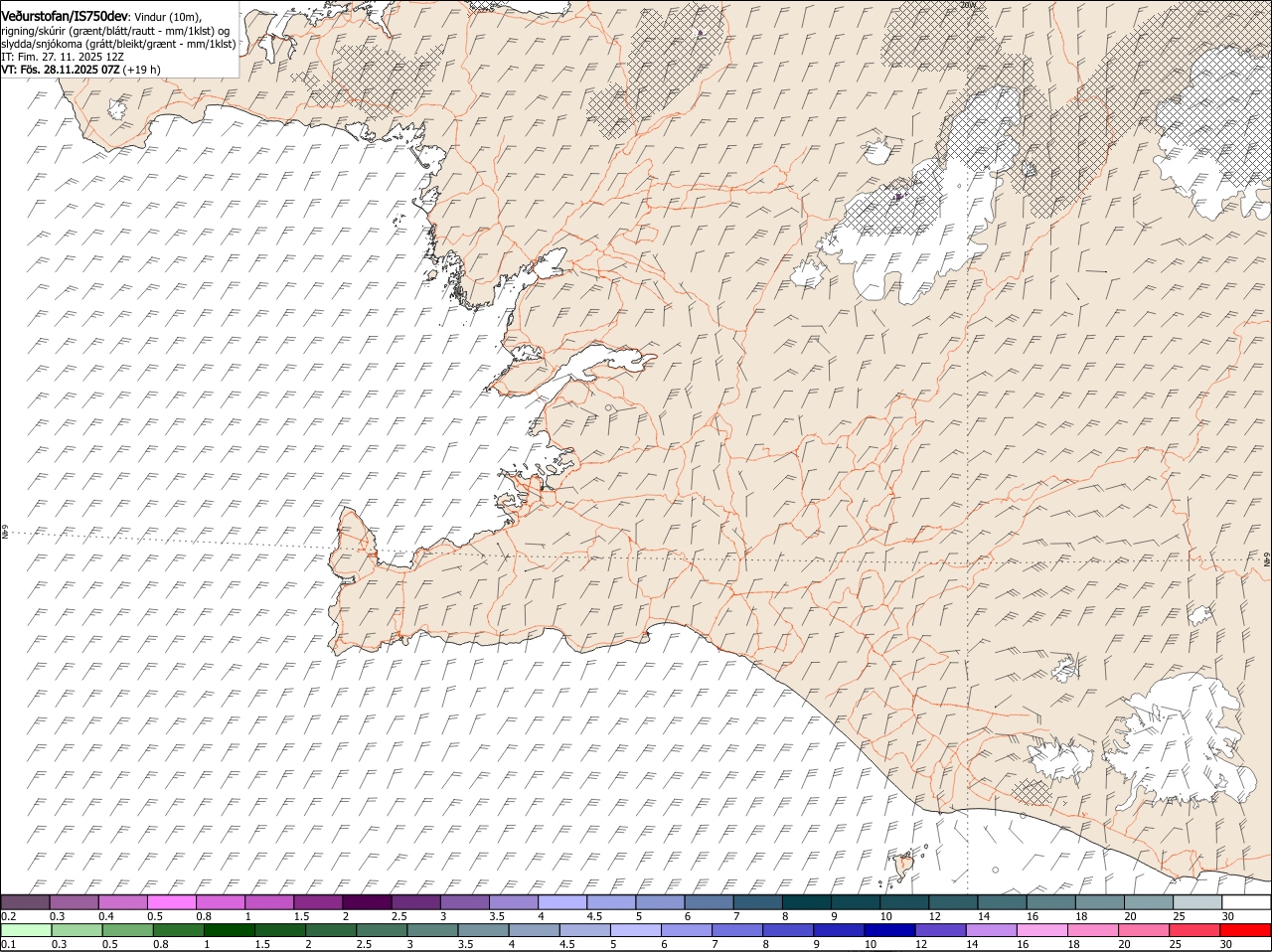Select the rain legend swatch labeled 0.3
The width and height of the screenshot is (1272, 952).
click(77, 930)
